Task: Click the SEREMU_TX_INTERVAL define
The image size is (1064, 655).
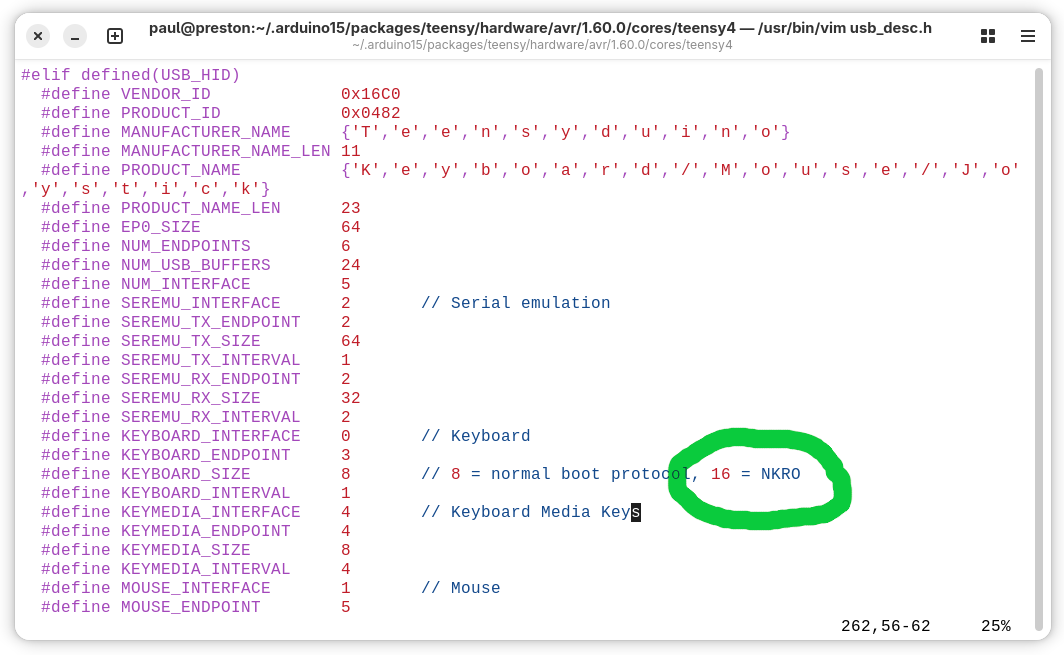Action: (170, 360)
